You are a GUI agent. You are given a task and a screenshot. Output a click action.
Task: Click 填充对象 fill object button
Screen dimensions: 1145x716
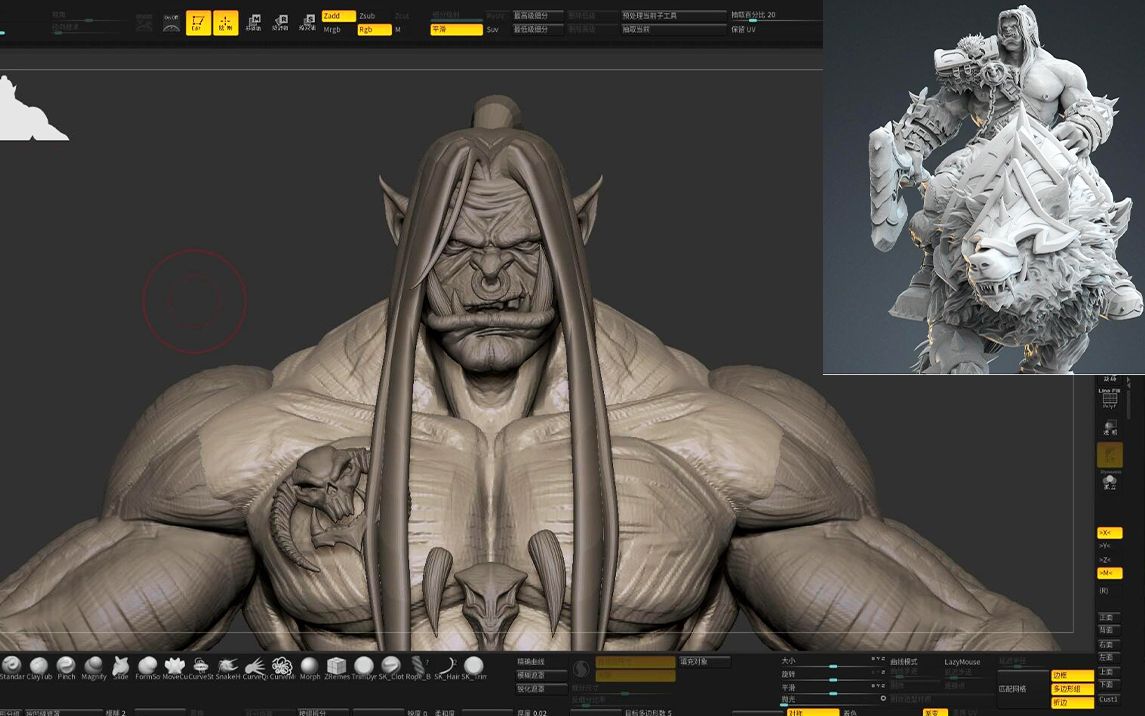[x=704, y=661]
